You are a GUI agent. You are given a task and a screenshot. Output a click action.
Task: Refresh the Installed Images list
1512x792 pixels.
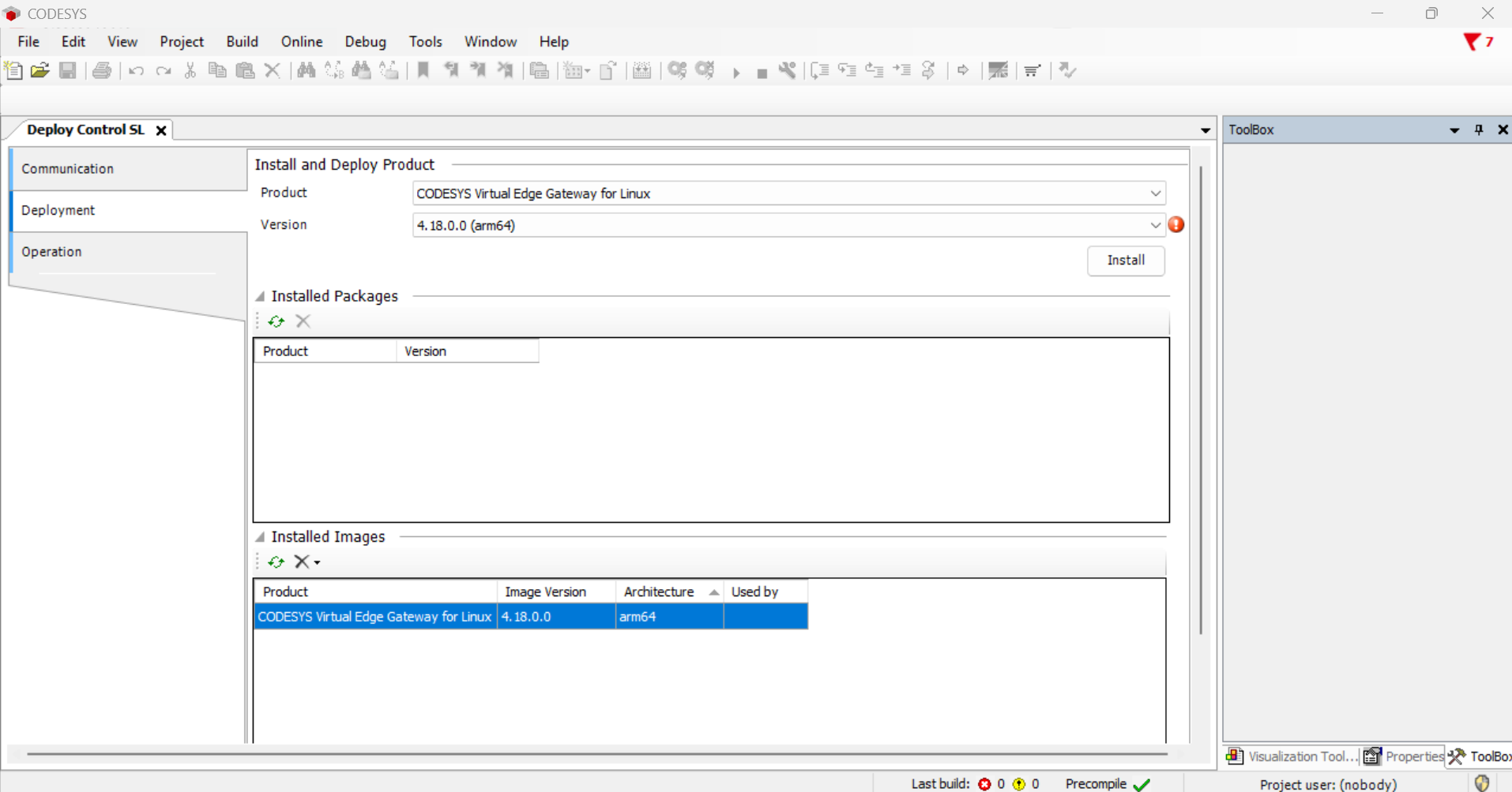pos(276,562)
